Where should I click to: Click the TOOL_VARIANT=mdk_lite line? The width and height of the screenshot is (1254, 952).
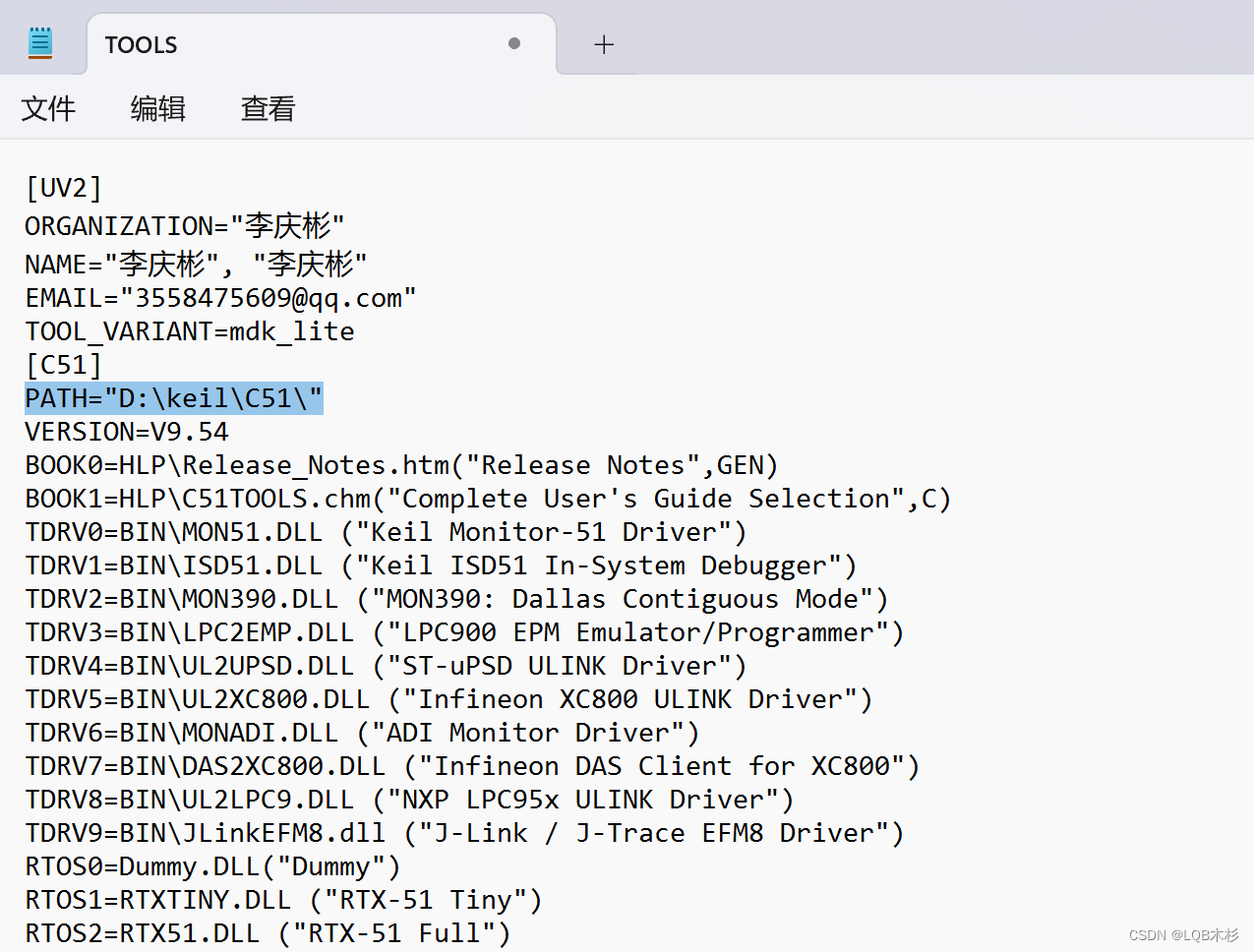click(190, 331)
